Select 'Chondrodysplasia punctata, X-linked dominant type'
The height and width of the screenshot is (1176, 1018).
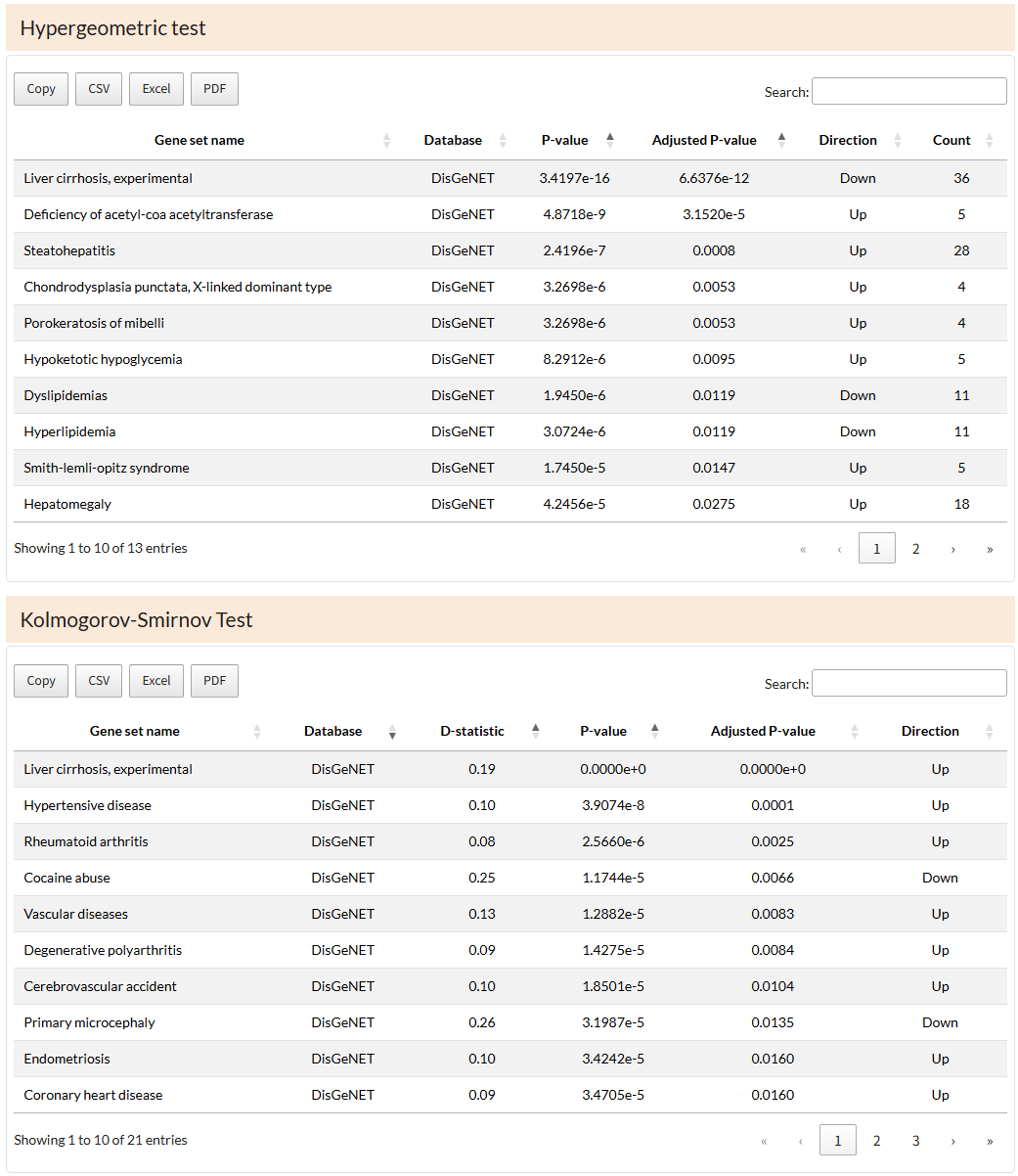pyautogui.click(x=178, y=287)
